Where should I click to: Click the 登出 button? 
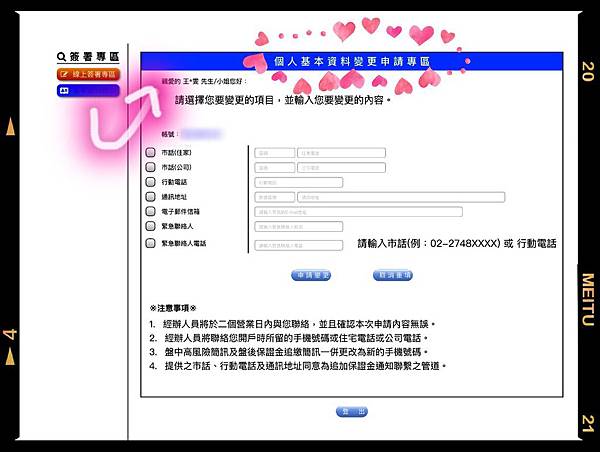pyautogui.click(x=352, y=412)
